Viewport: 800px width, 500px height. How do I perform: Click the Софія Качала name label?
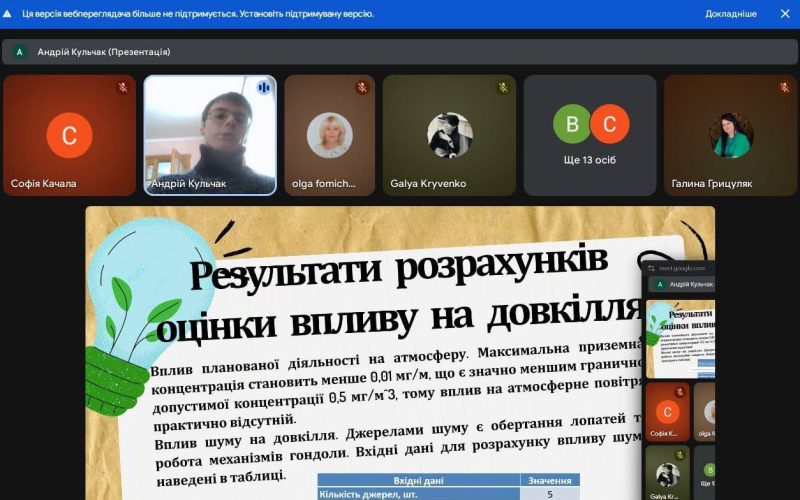[43, 184]
